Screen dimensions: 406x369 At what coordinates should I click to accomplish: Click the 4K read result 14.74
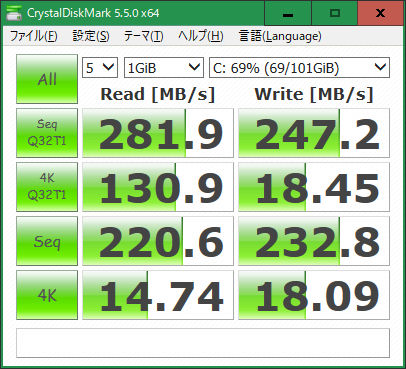(158, 295)
